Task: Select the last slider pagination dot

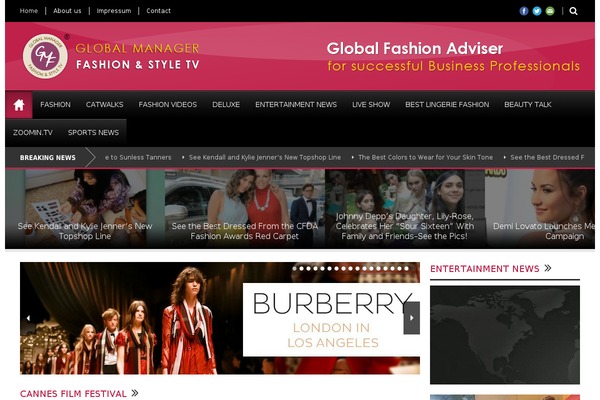Action: [x=407, y=268]
